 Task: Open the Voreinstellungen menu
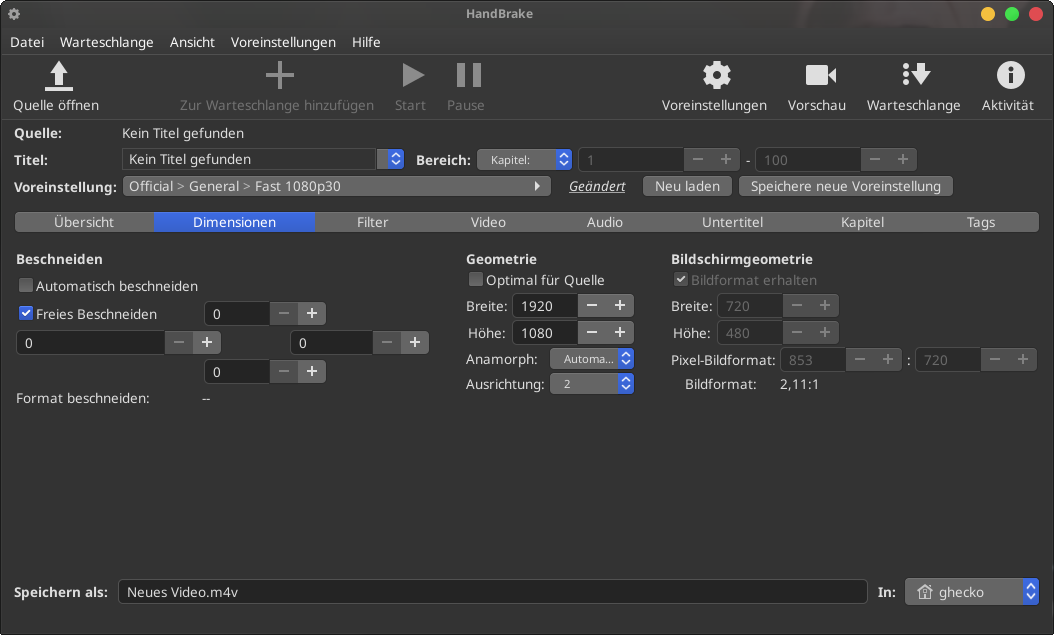(x=283, y=42)
